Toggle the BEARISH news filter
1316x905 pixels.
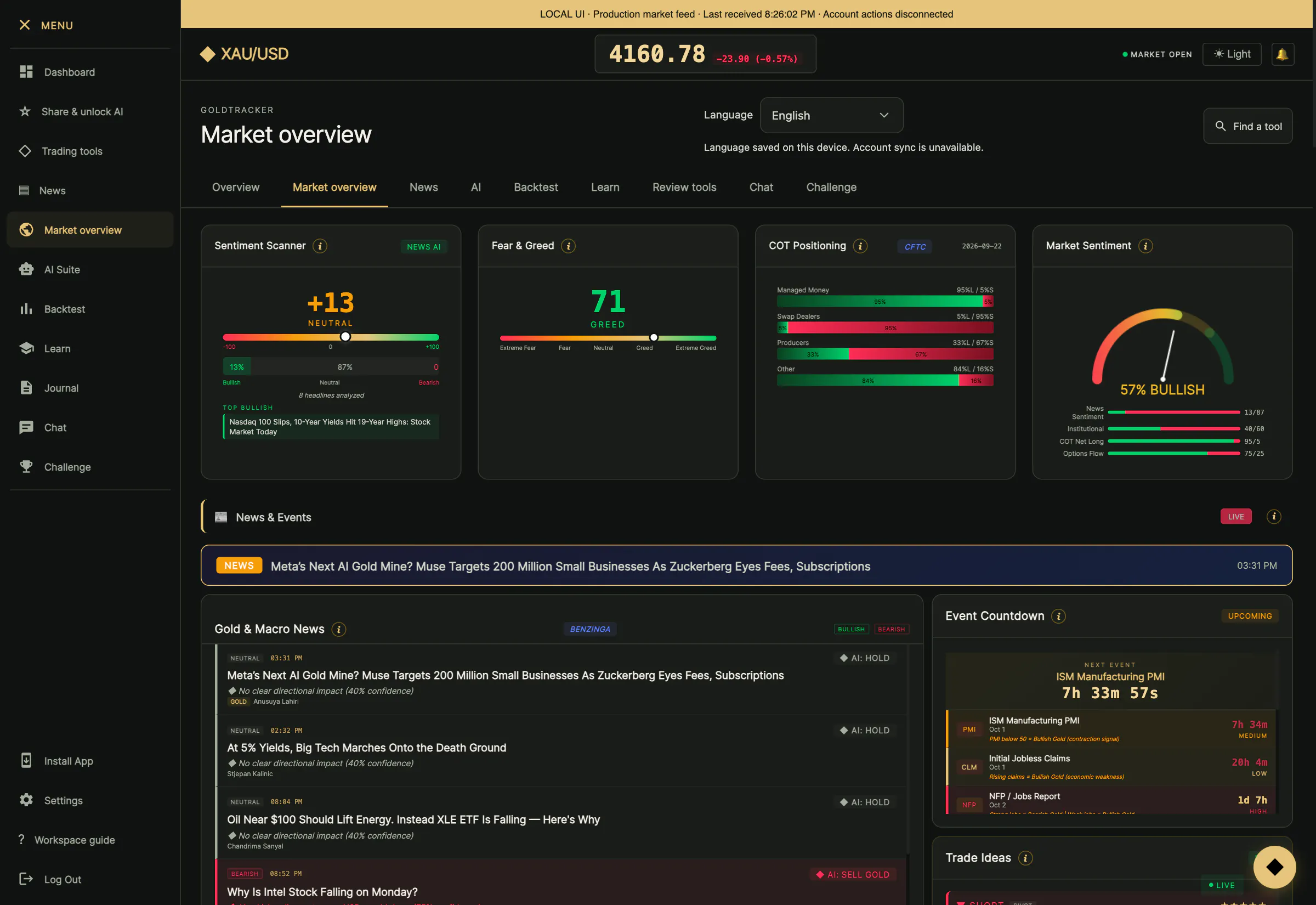(891, 629)
